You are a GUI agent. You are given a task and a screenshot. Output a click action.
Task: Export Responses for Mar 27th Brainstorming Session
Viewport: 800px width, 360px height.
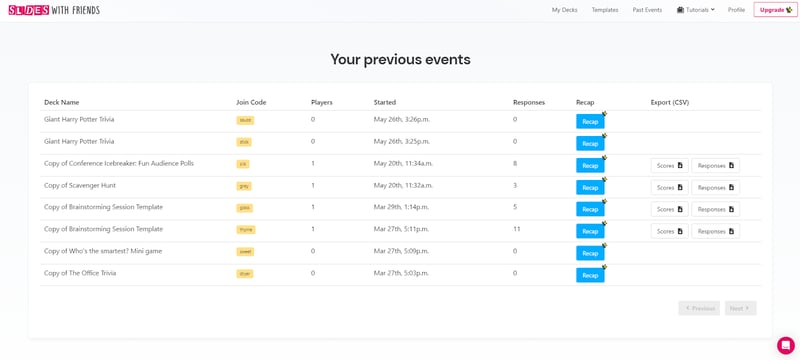715,231
